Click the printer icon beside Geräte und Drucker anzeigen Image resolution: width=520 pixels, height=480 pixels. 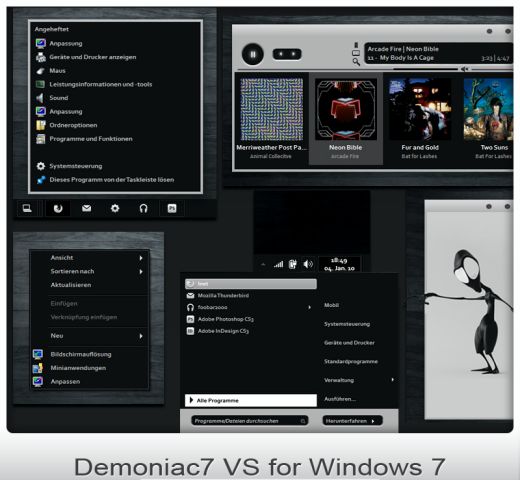41,57
